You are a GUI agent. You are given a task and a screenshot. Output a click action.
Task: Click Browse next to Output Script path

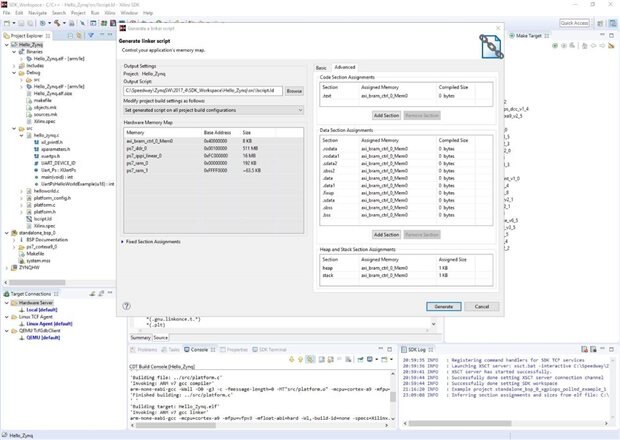point(294,91)
